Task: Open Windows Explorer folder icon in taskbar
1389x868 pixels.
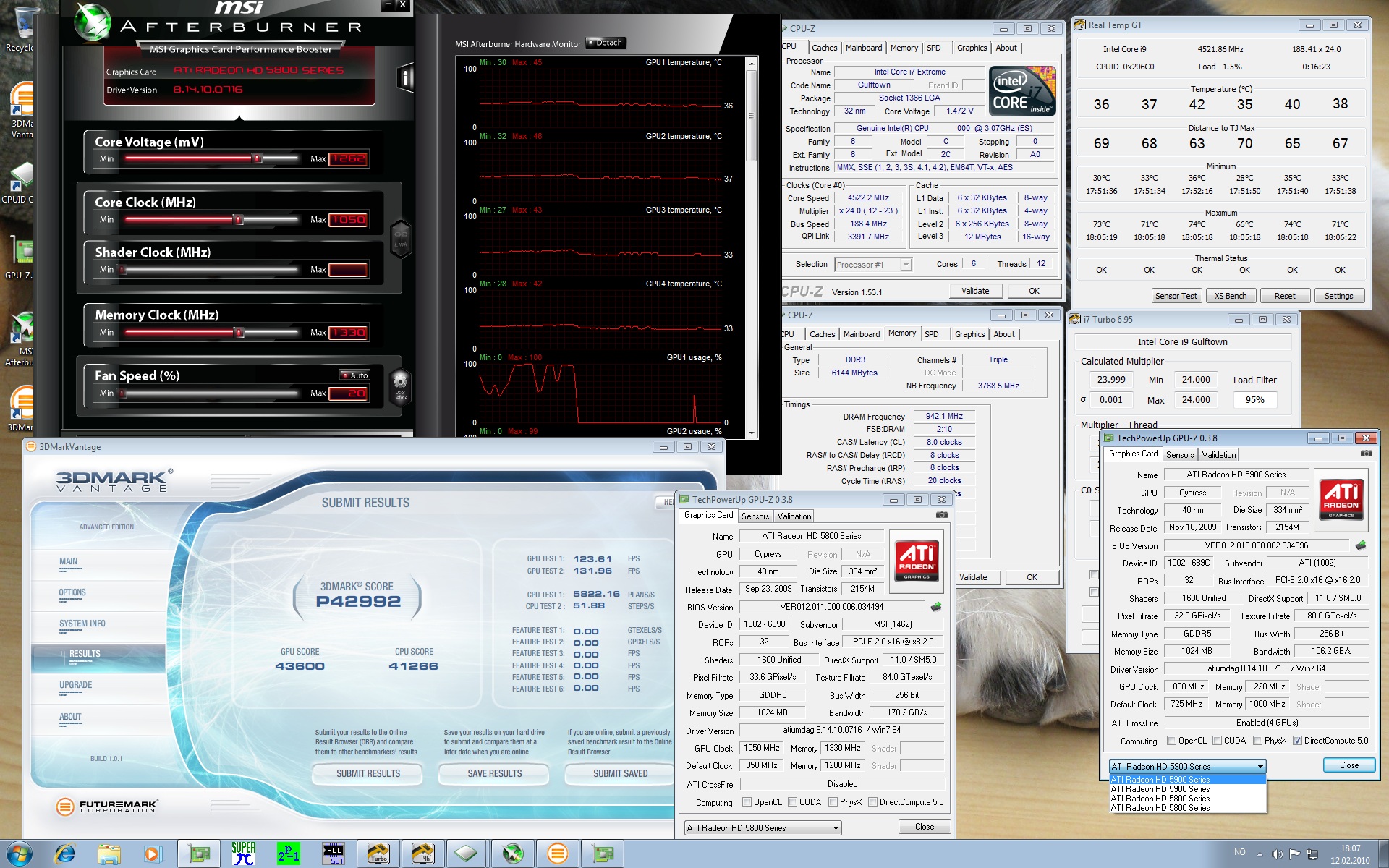Action: (x=109, y=854)
